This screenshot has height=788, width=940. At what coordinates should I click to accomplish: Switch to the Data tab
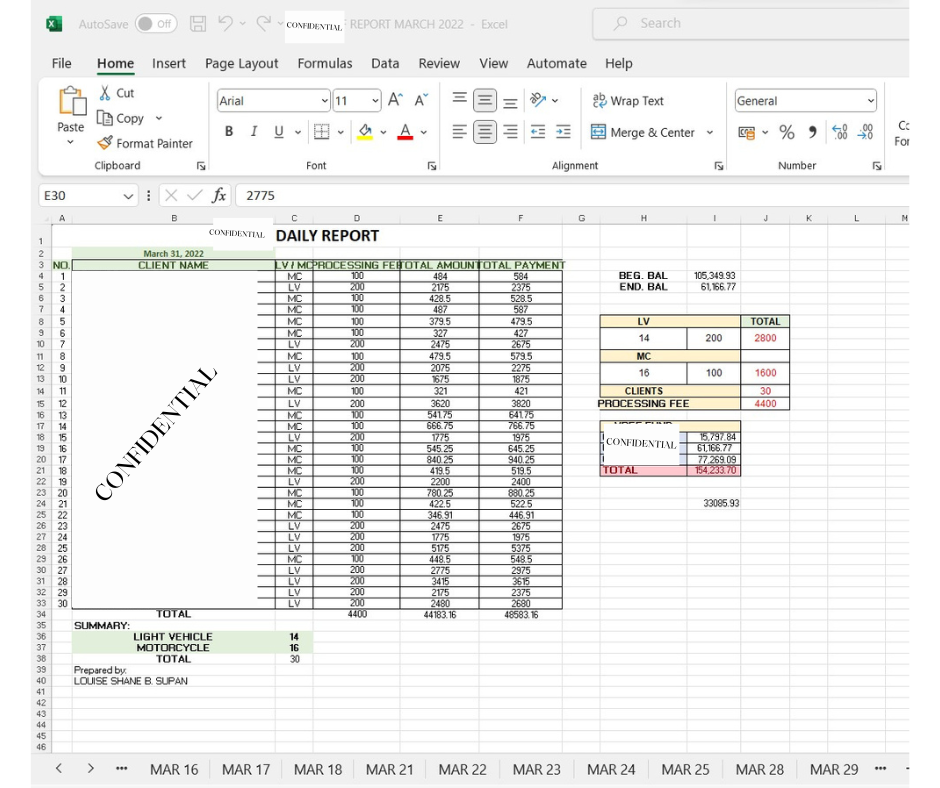pos(385,63)
